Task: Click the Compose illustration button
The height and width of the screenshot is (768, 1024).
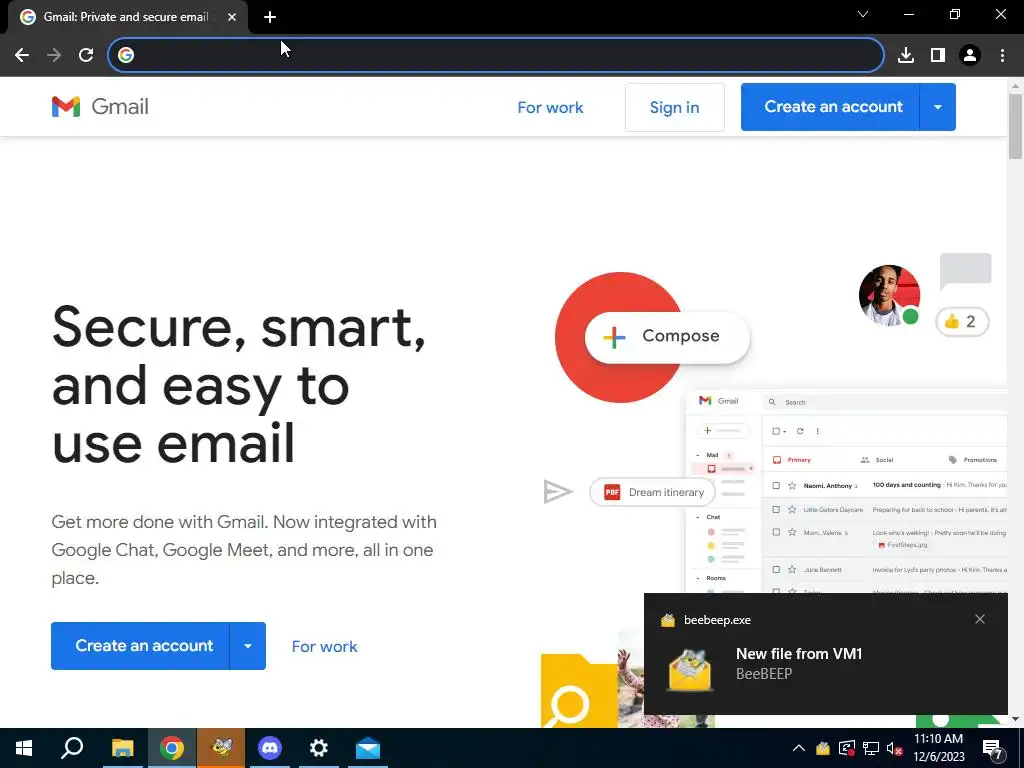Action: [x=667, y=337]
